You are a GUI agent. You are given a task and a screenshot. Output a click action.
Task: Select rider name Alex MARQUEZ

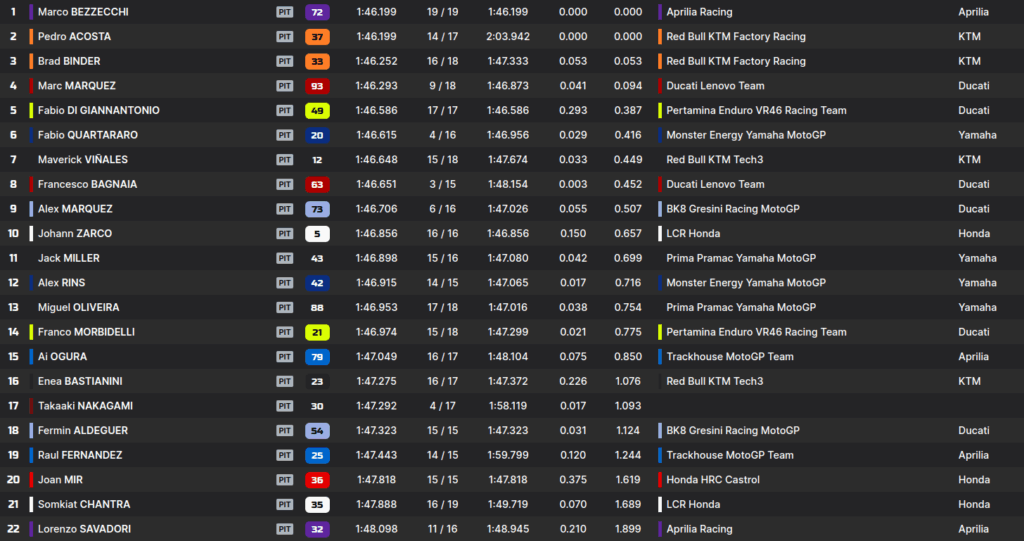pyautogui.click(x=75, y=209)
